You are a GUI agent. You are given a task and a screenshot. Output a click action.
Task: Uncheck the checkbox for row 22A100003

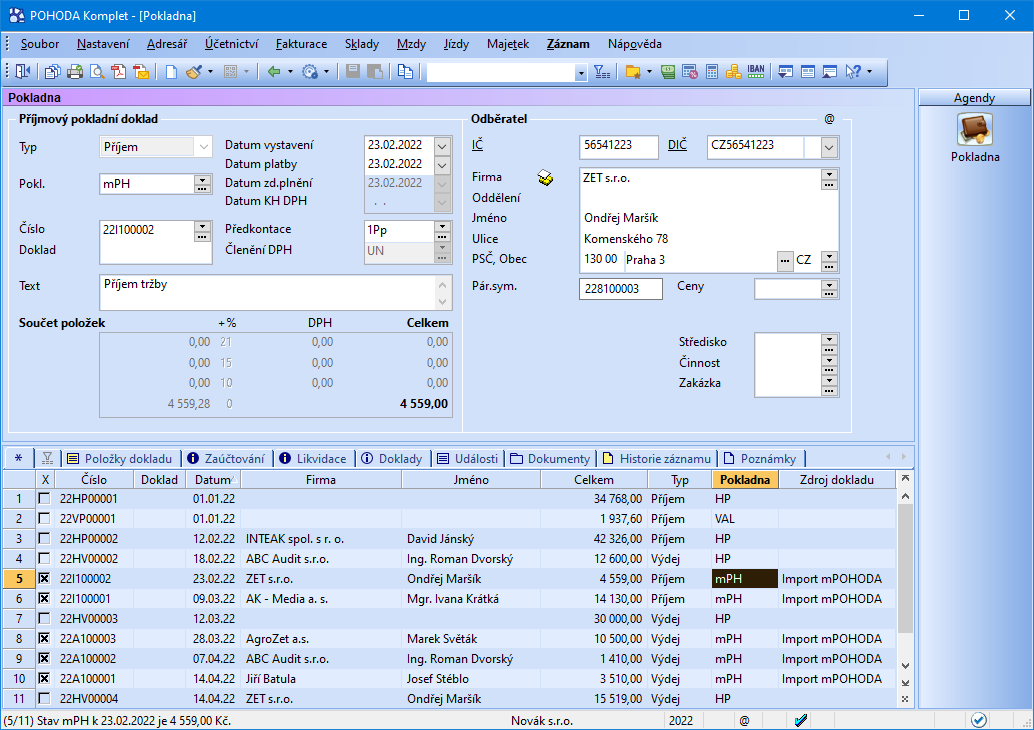(x=44, y=638)
